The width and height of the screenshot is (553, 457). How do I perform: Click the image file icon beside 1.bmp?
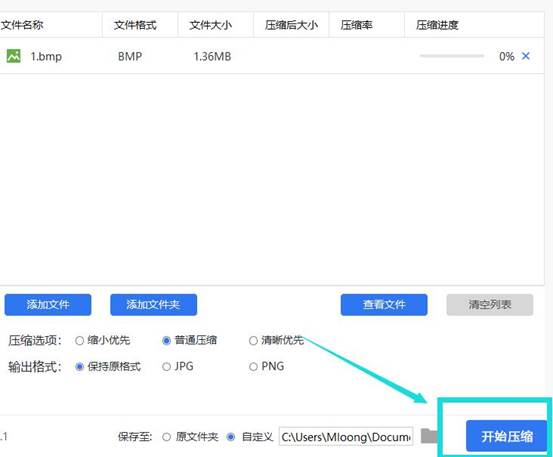coord(14,56)
